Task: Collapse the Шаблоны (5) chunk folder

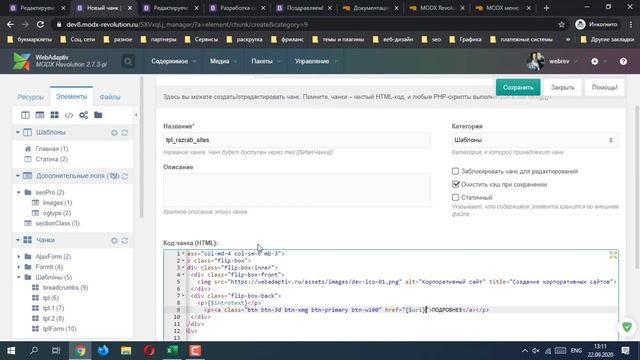Action: pos(19,277)
